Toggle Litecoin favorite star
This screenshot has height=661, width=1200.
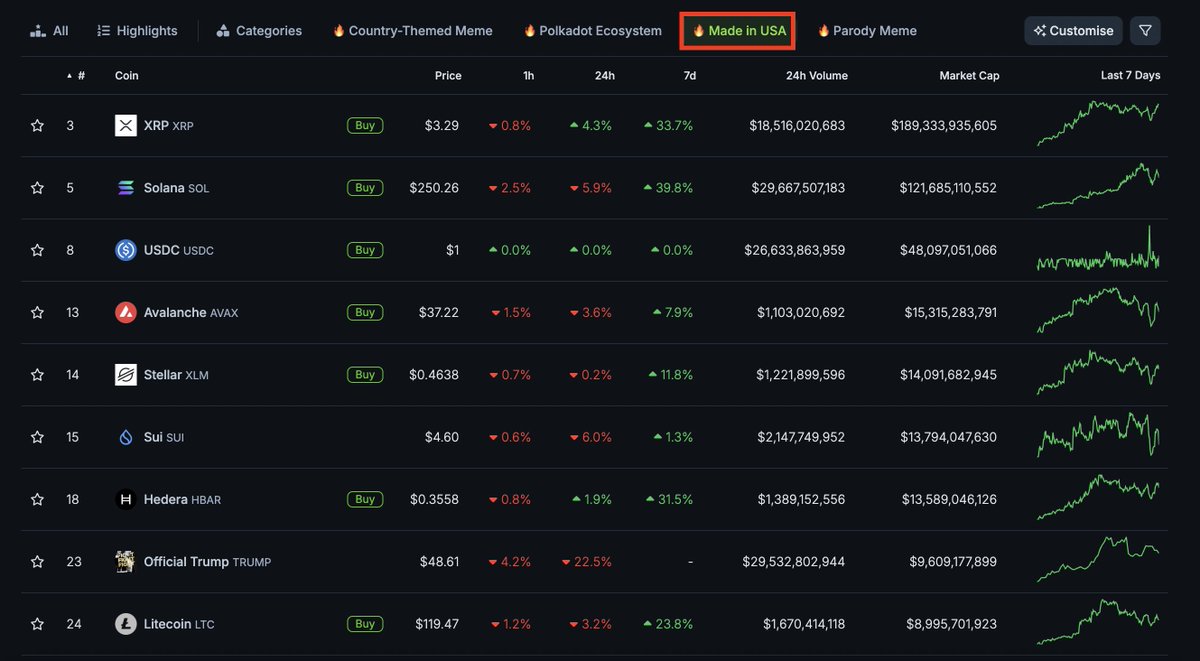(37, 624)
